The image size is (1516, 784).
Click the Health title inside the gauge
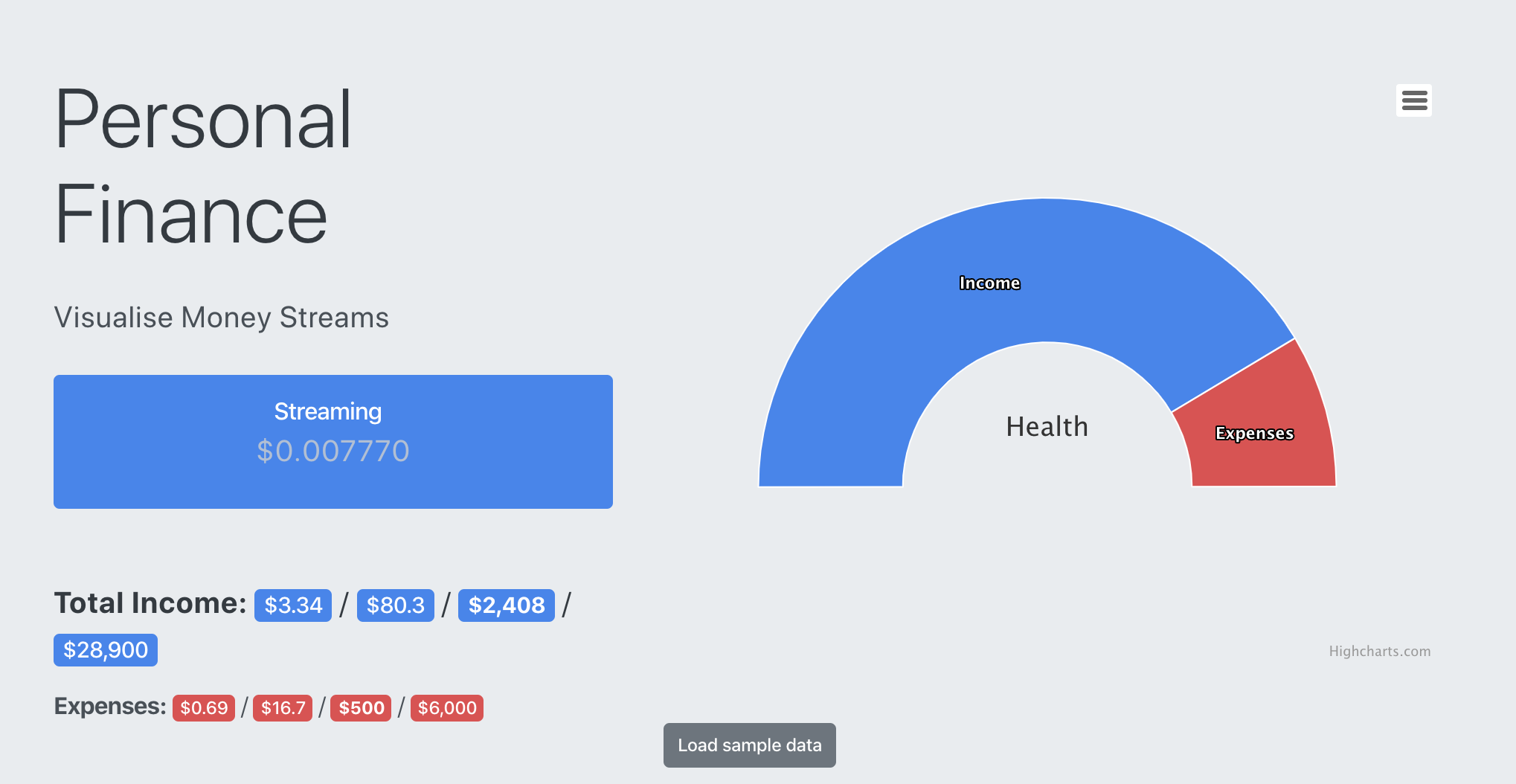[1047, 425]
